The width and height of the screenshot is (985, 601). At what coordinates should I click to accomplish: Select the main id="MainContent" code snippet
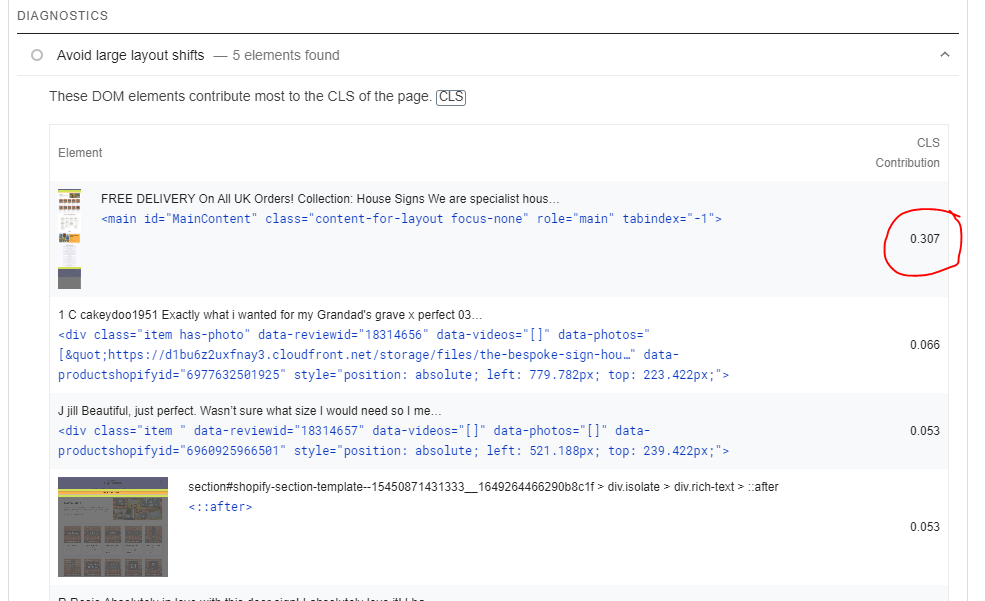click(411, 219)
